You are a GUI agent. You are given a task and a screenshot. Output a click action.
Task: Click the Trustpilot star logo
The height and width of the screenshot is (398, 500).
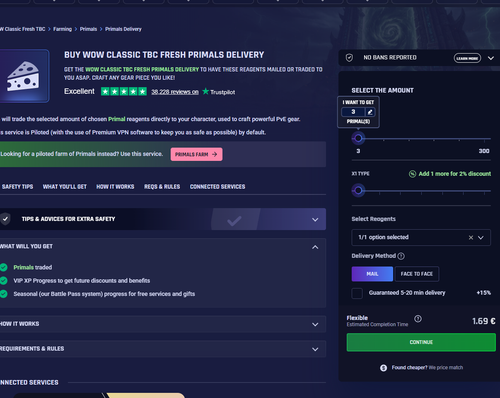(206, 91)
